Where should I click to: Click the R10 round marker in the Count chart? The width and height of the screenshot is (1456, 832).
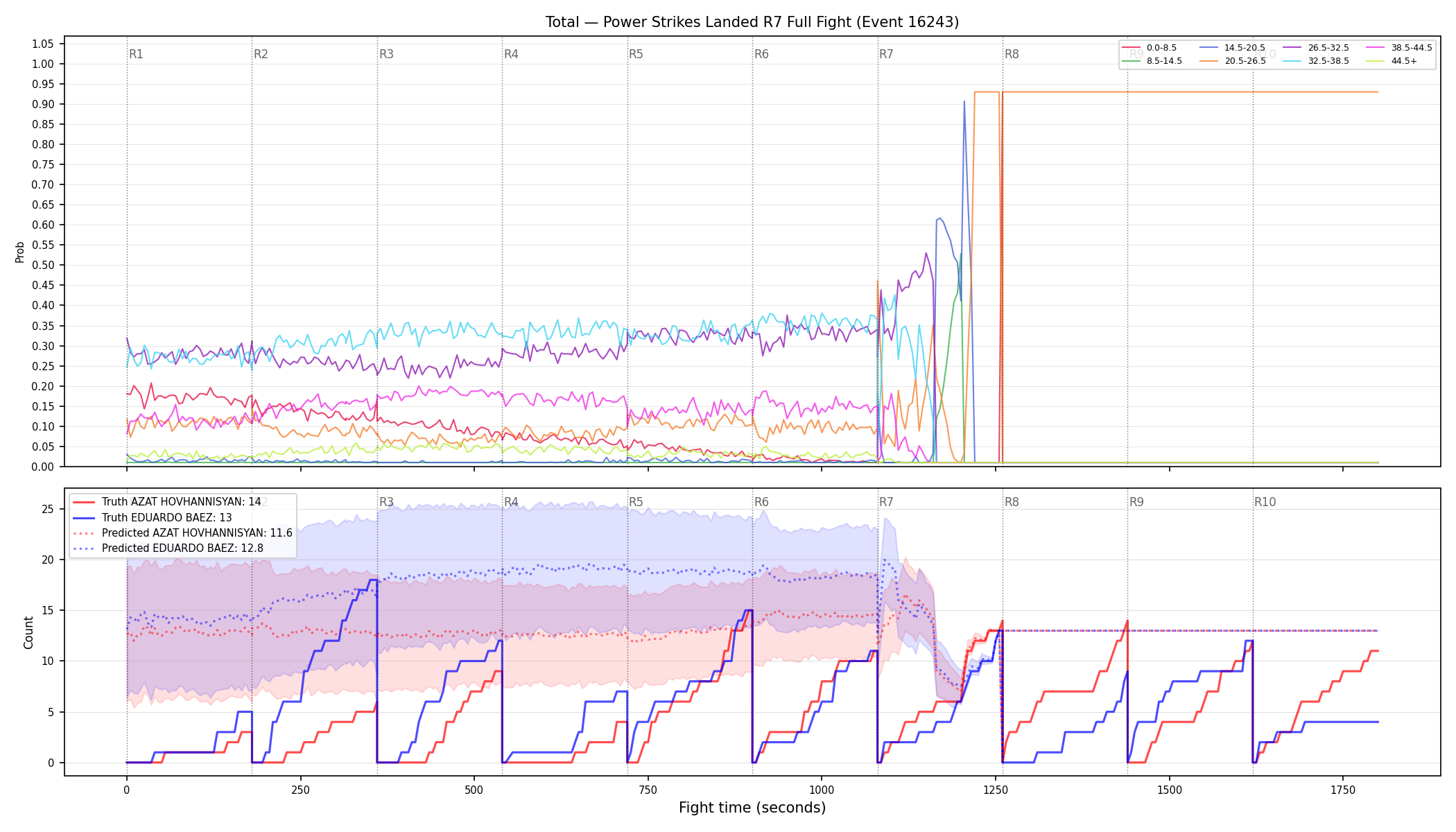1265,502
